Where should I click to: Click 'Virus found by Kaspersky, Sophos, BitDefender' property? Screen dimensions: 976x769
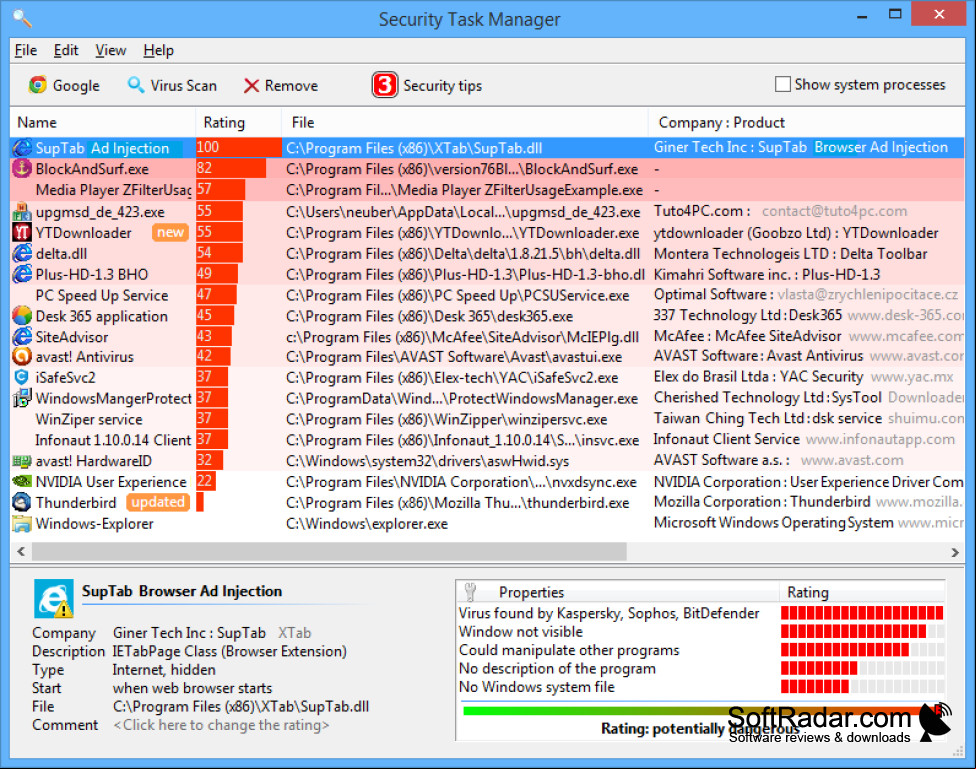(x=609, y=613)
